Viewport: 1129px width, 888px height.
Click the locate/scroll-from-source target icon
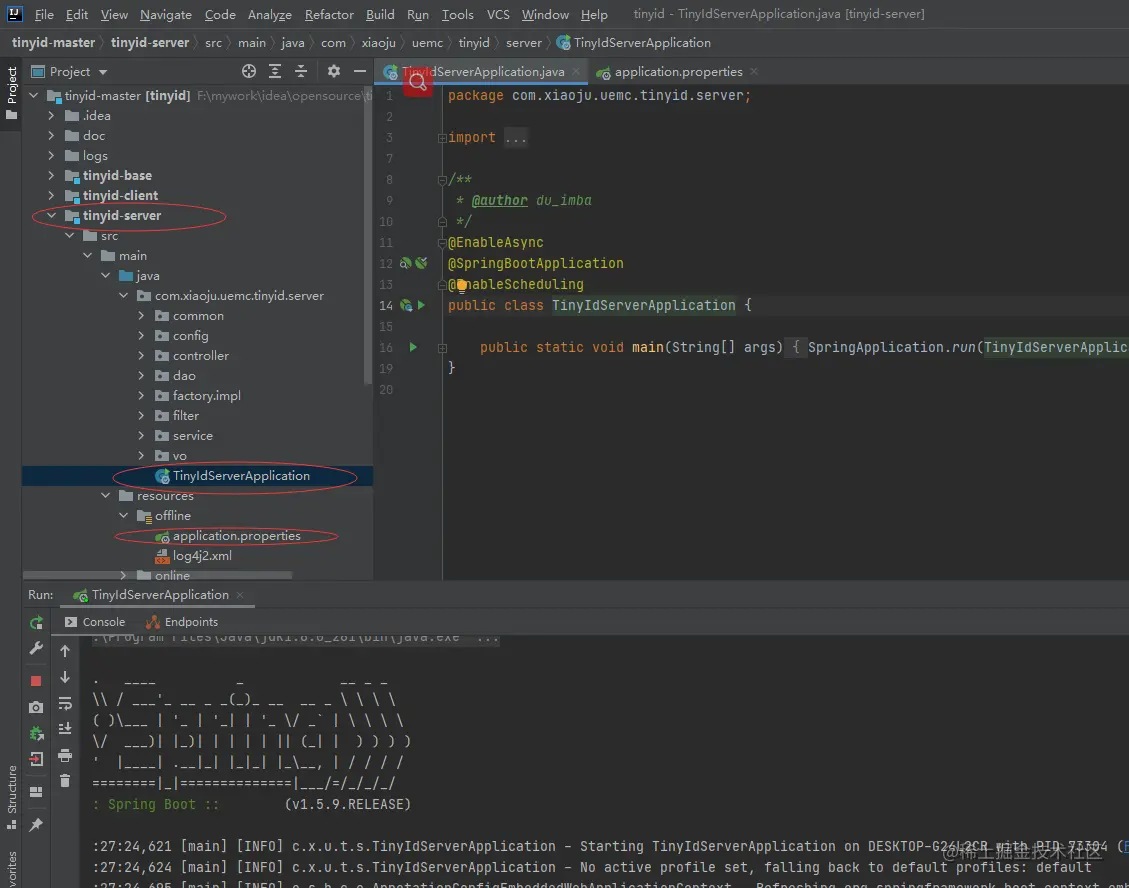(249, 71)
